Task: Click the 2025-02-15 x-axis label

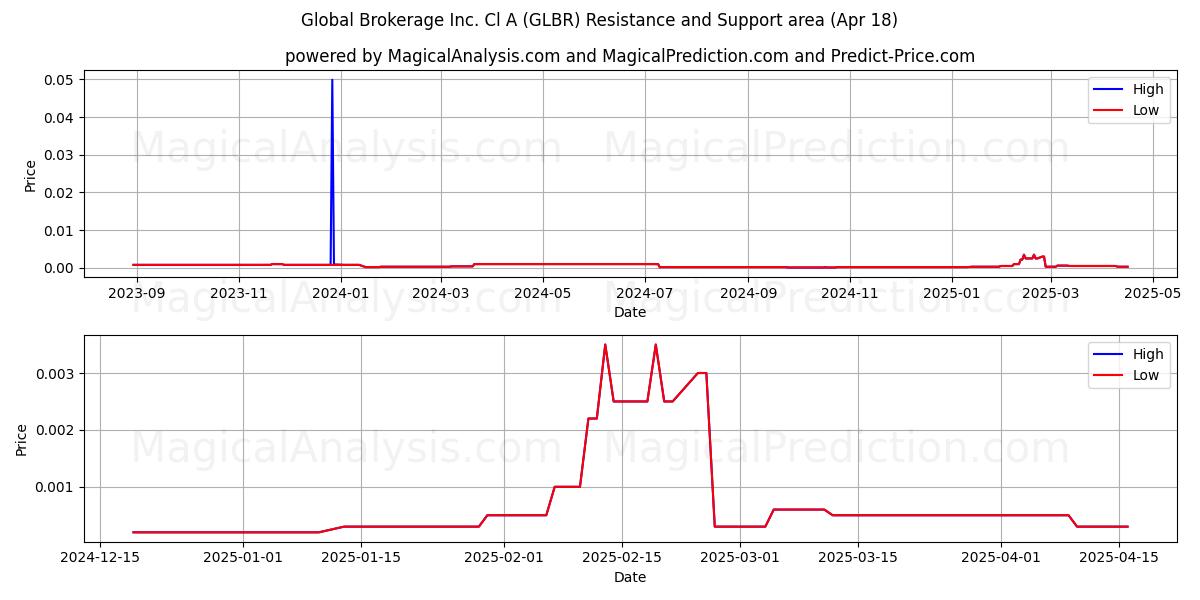Action: [x=622, y=558]
